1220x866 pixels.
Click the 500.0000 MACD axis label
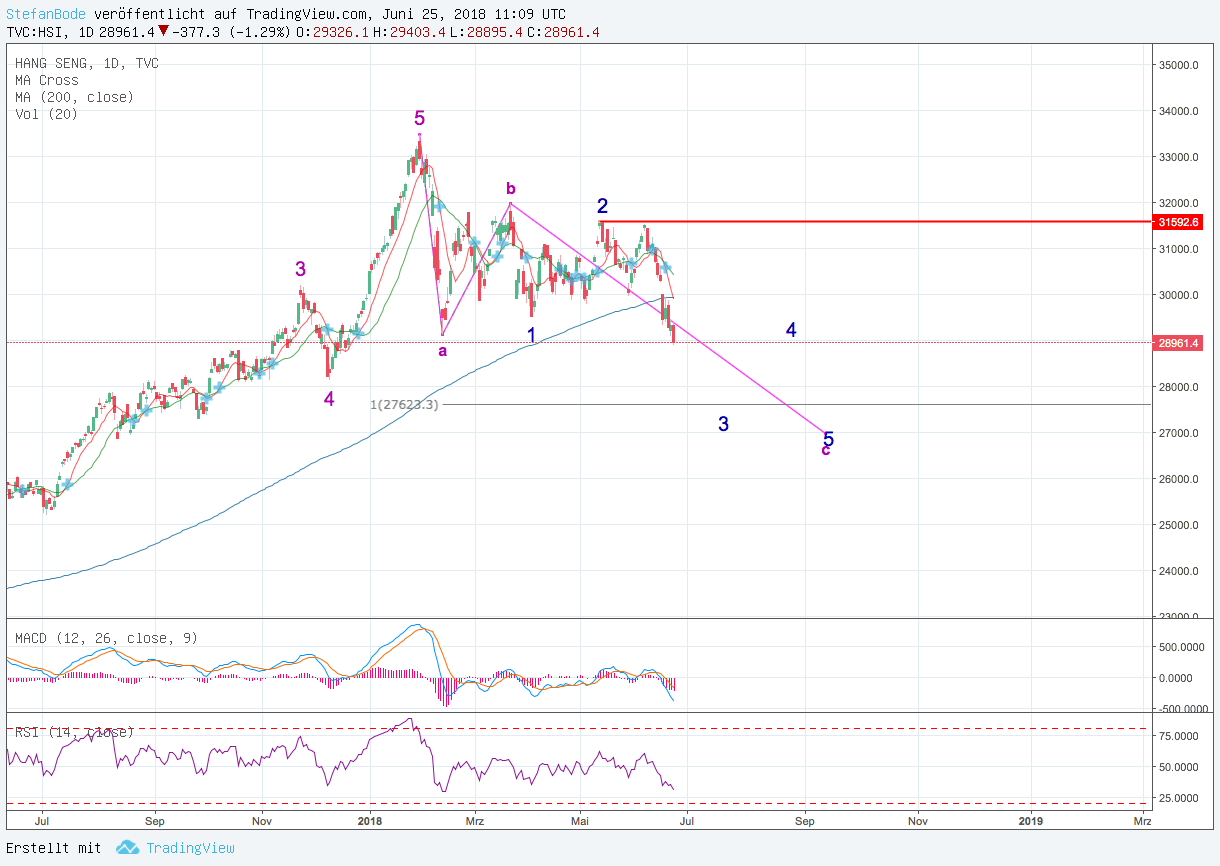tap(1182, 646)
